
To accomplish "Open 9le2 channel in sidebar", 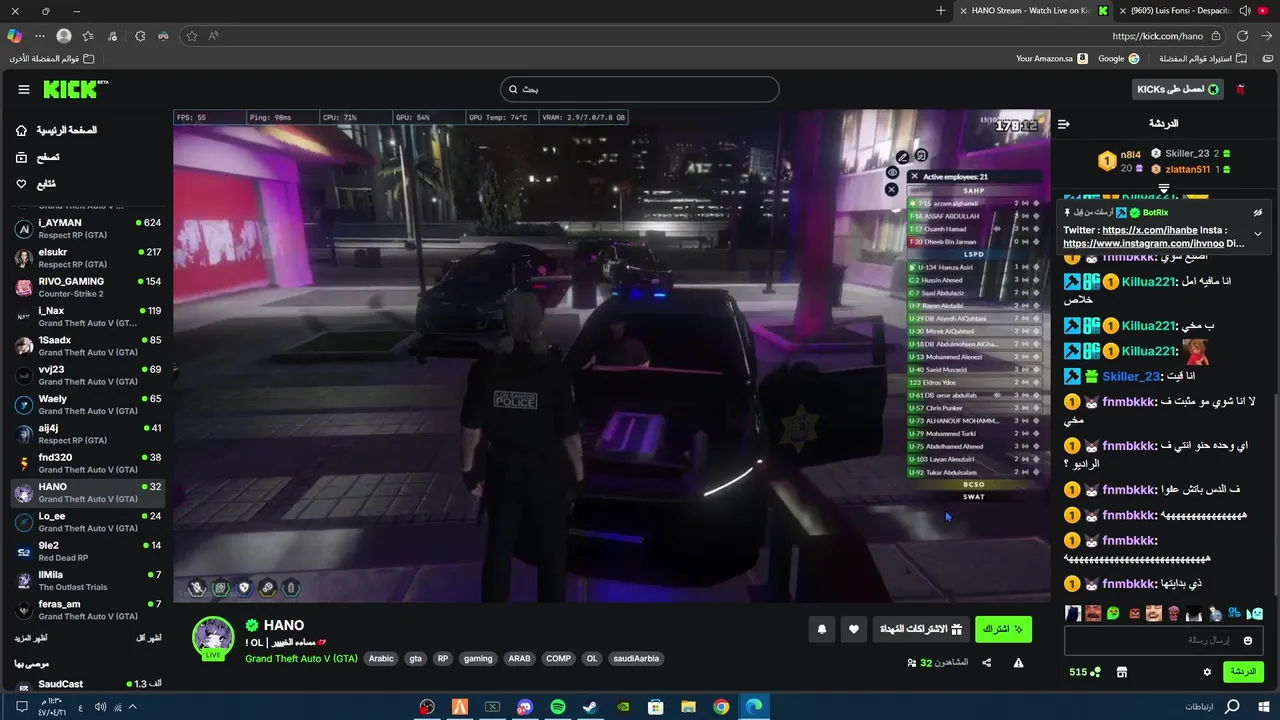I will coord(86,551).
